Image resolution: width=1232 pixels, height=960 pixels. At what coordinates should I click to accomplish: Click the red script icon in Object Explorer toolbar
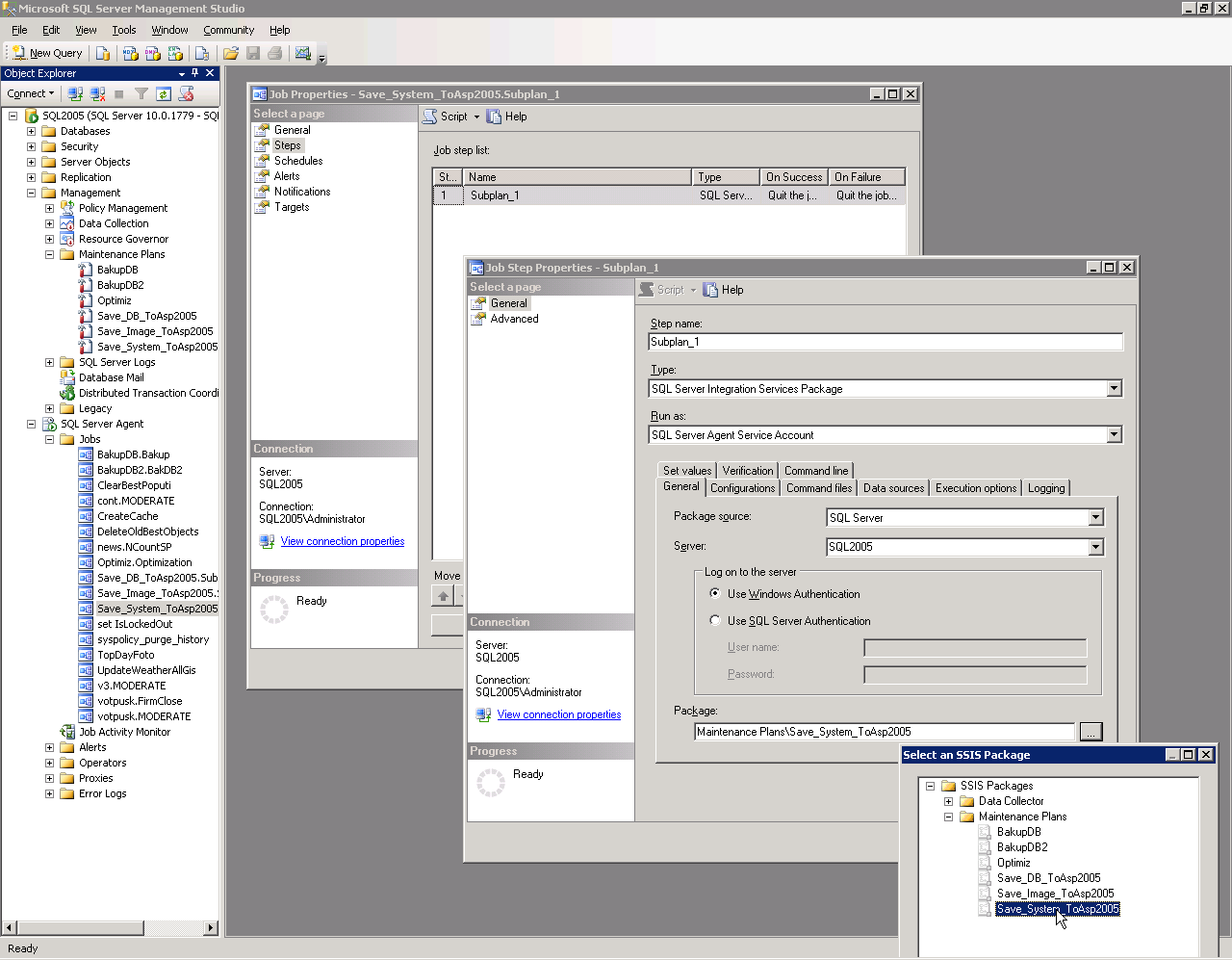pyautogui.click(x=187, y=93)
